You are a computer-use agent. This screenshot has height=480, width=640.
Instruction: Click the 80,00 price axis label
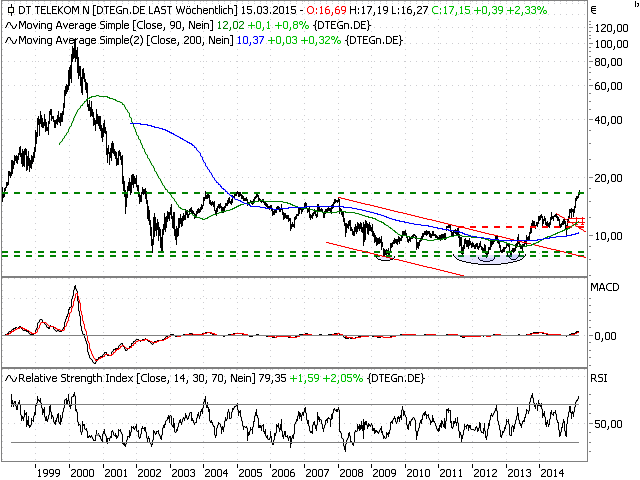(608, 62)
